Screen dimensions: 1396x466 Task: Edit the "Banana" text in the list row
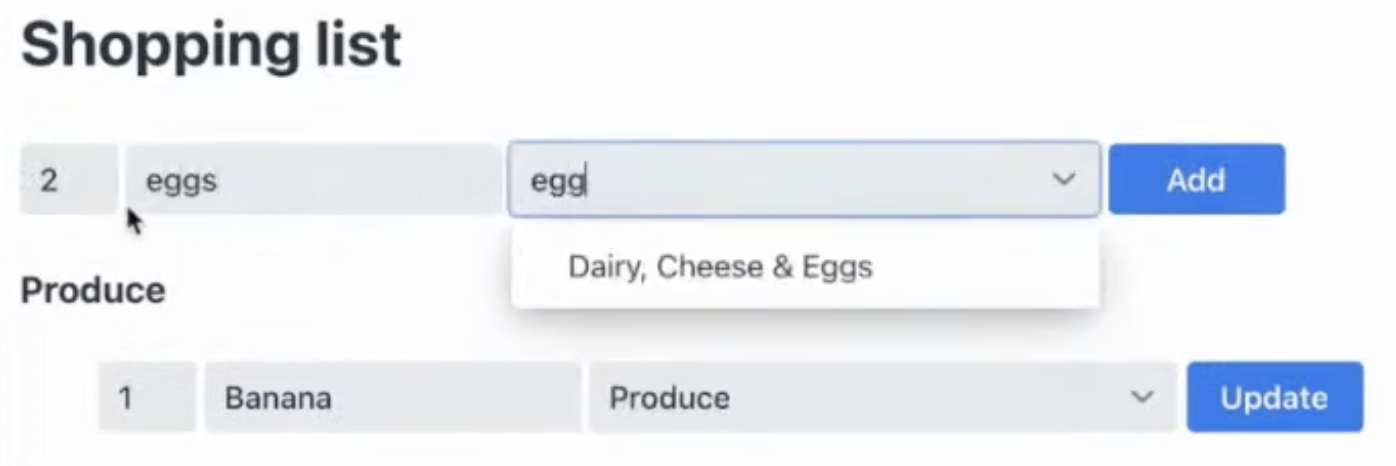[278, 398]
